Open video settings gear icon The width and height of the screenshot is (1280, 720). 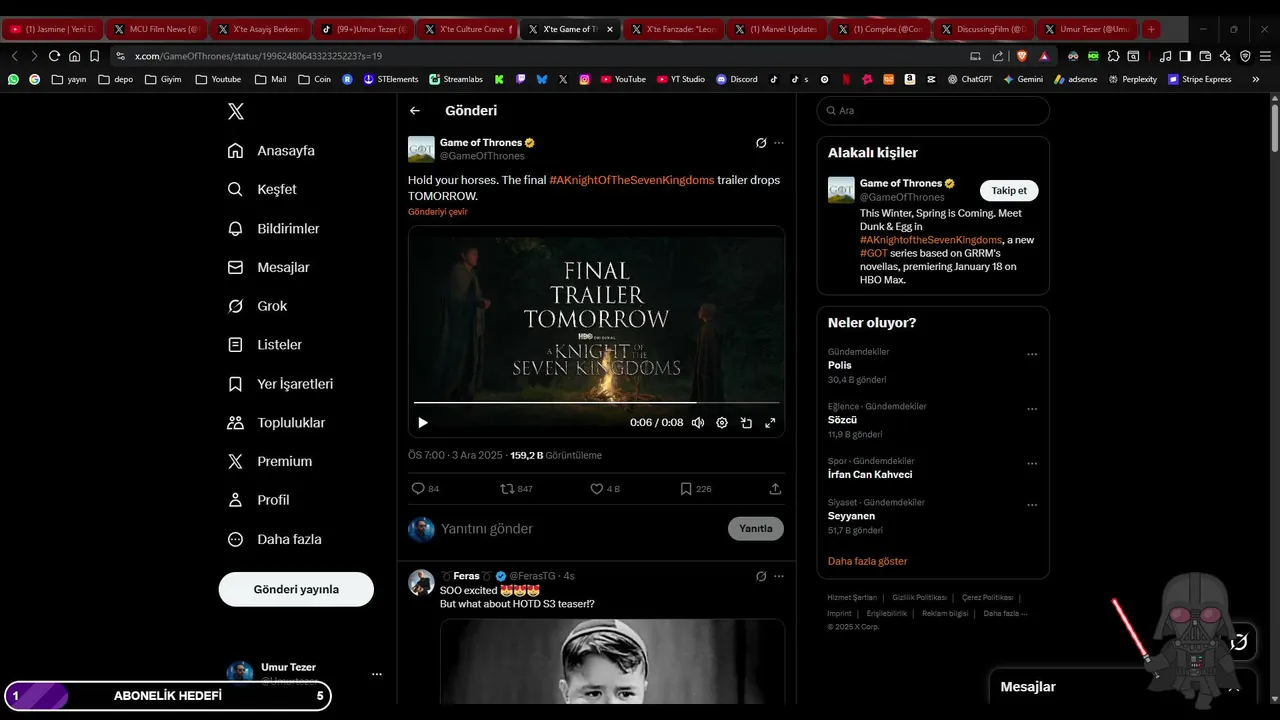pyautogui.click(x=722, y=423)
